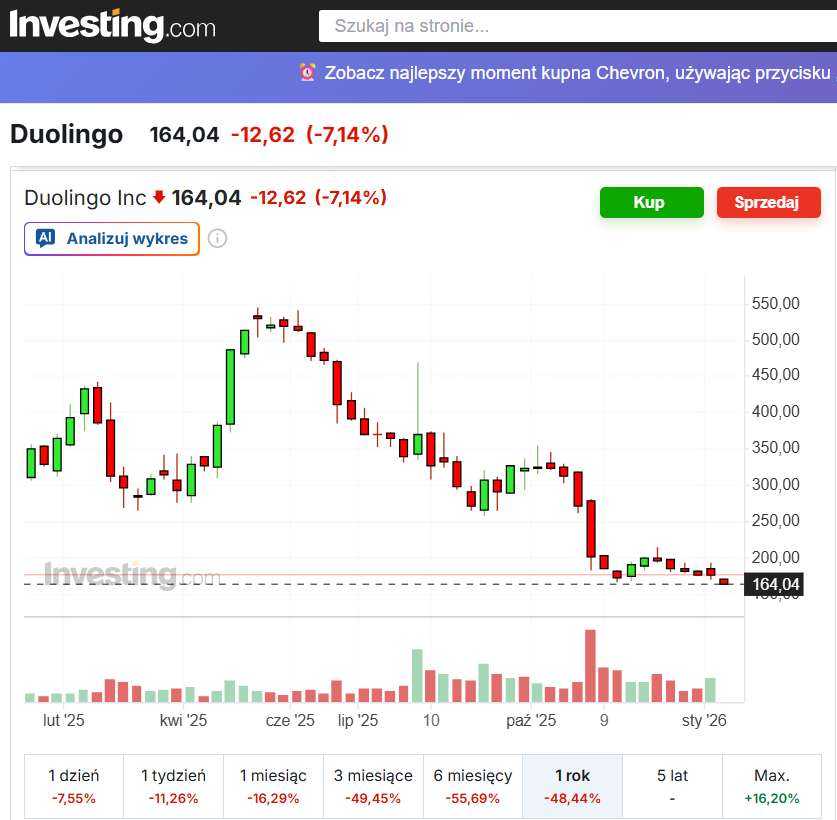Click the 500,00 price axis label
The width and height of the screenshot is (837, 820).
pyautogui.click(x=776, y=340)
